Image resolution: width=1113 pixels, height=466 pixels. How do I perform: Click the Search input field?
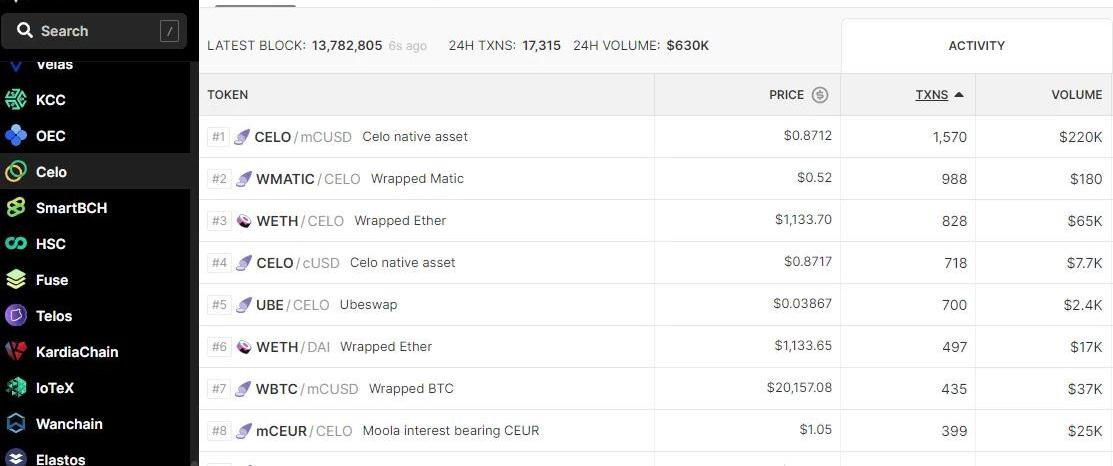tap(94, 31)
